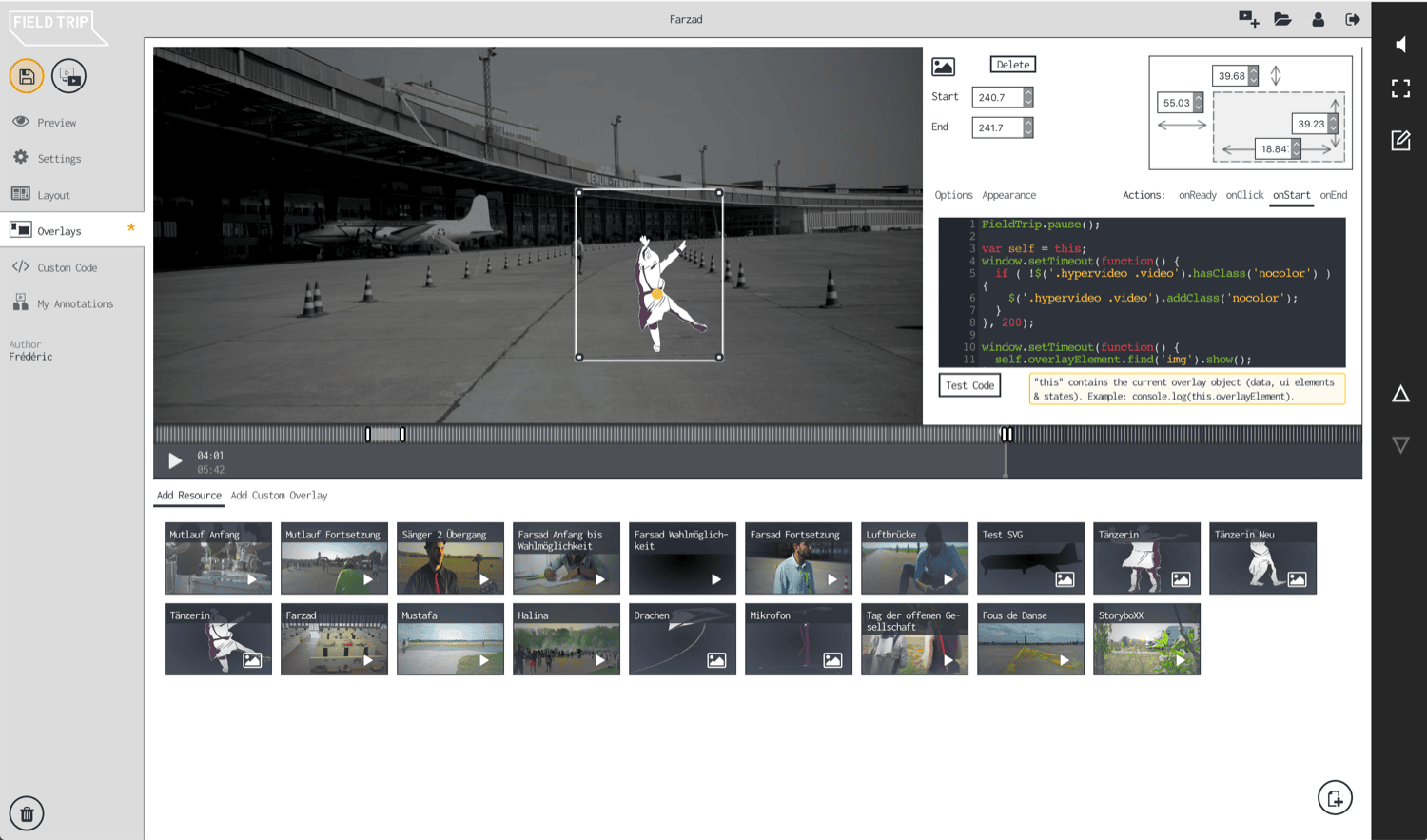This screenshot has width=1427, height=840.
Task: Click the user profile icon in top bar
Action: click(1318, 19)
